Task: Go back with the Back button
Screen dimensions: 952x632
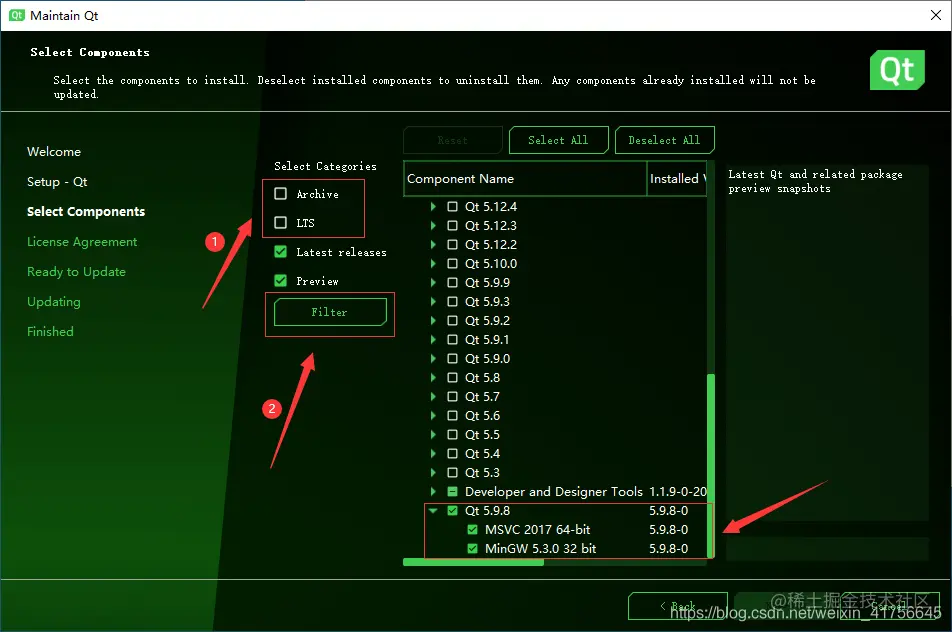Action: click(x=678, y=606)
